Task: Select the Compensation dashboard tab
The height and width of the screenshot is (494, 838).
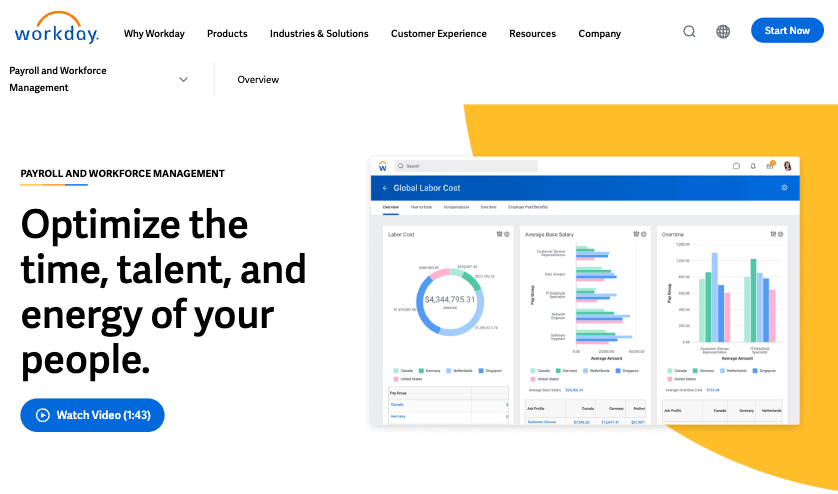Action: (x=456, y=207)
